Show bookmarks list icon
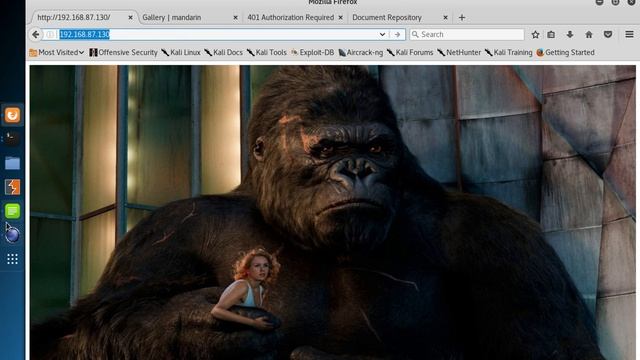640x360 pixels. [x=551, y=35]
